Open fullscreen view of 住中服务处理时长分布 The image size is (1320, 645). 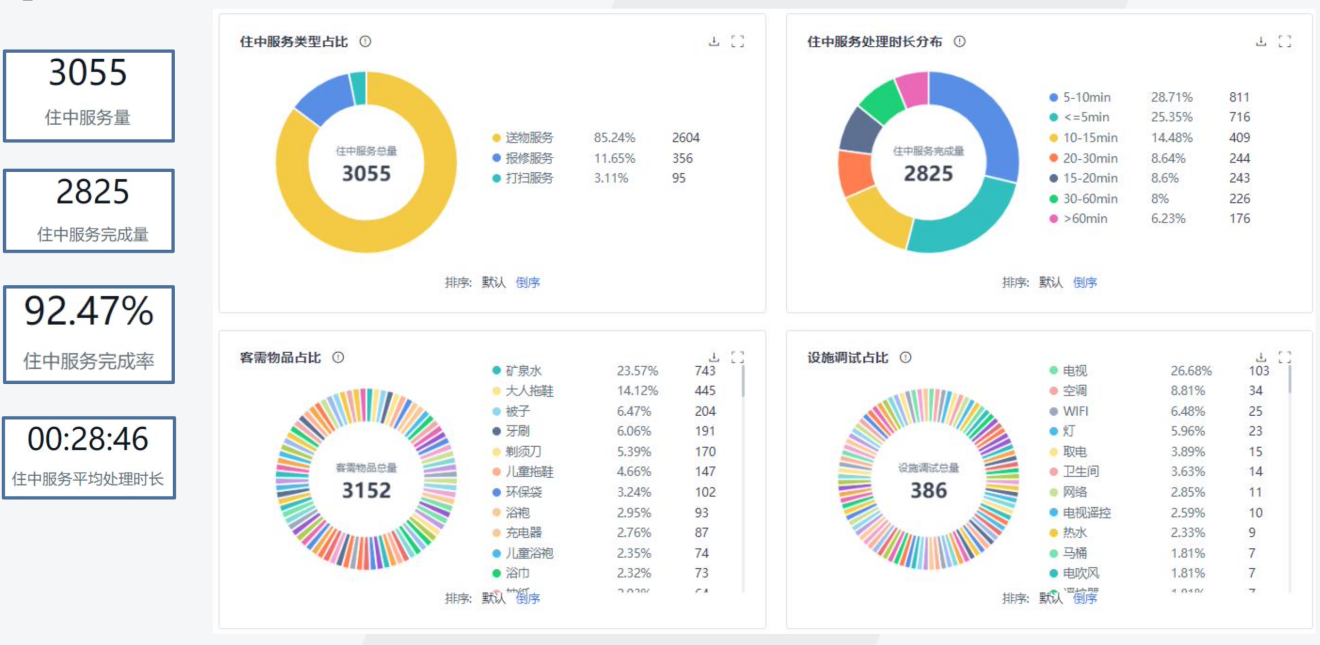click(1285, 42)
